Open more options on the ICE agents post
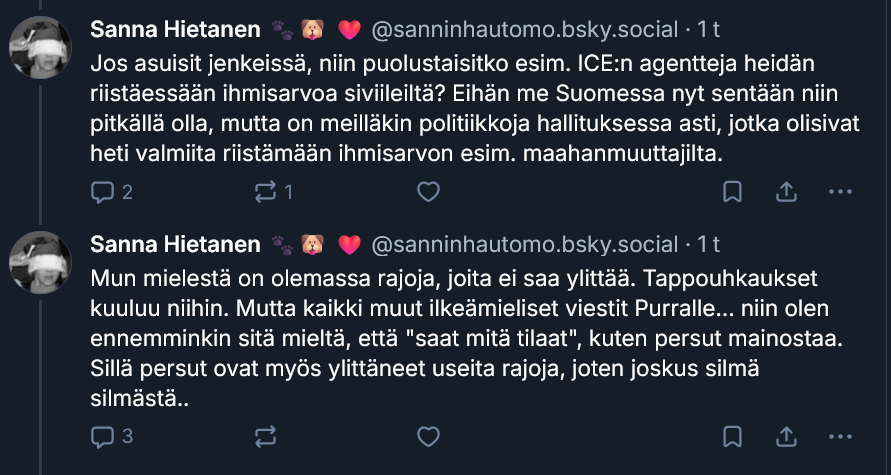Screen dimensions: 891x475 [x=843, y=191]
